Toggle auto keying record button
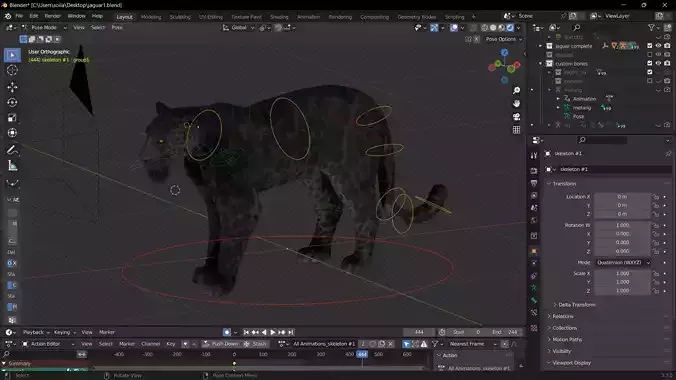The width and height of the screenshot is (676, 380). click(227, 332)
